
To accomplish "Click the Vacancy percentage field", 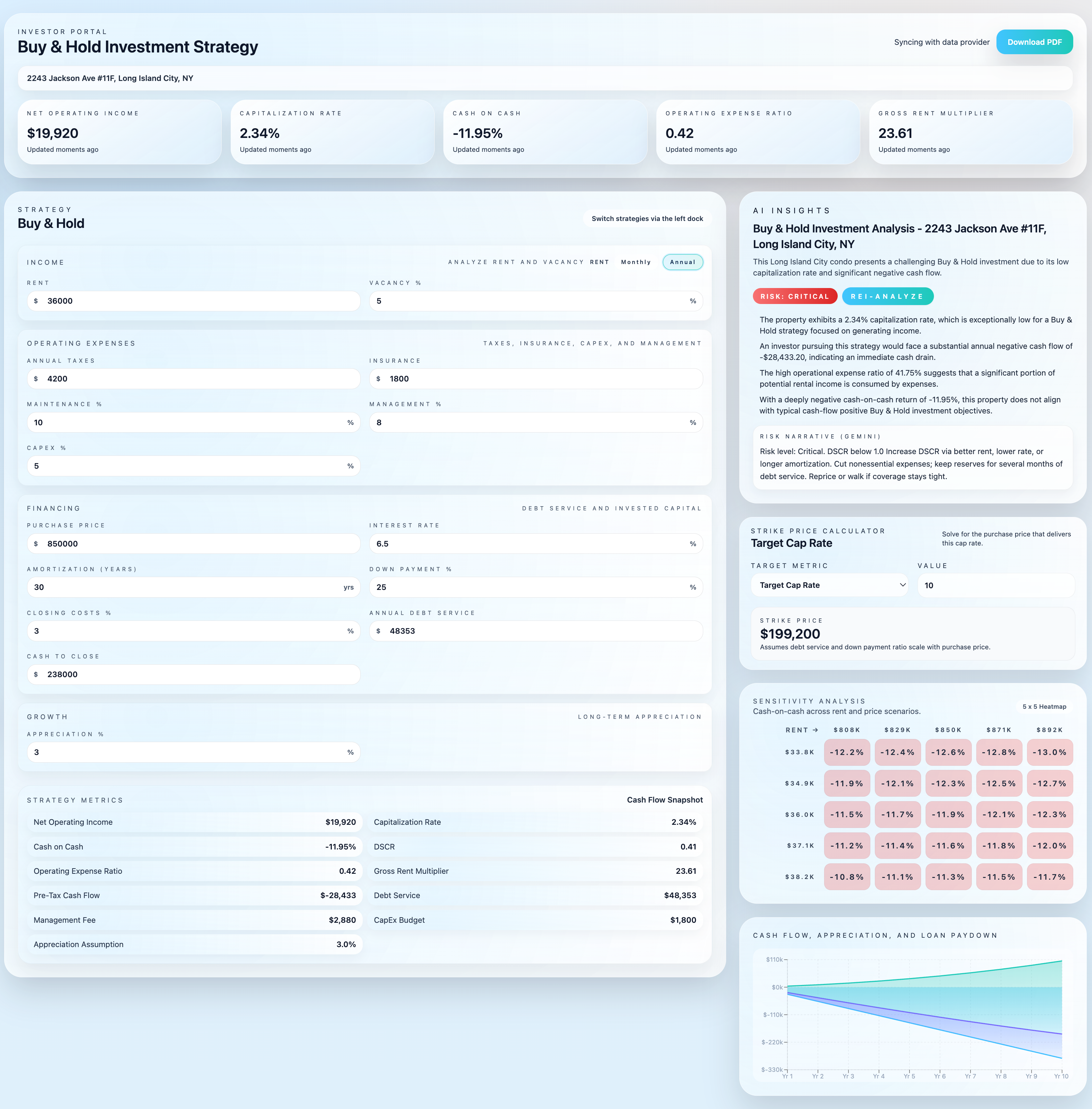I will pos(536,301).
